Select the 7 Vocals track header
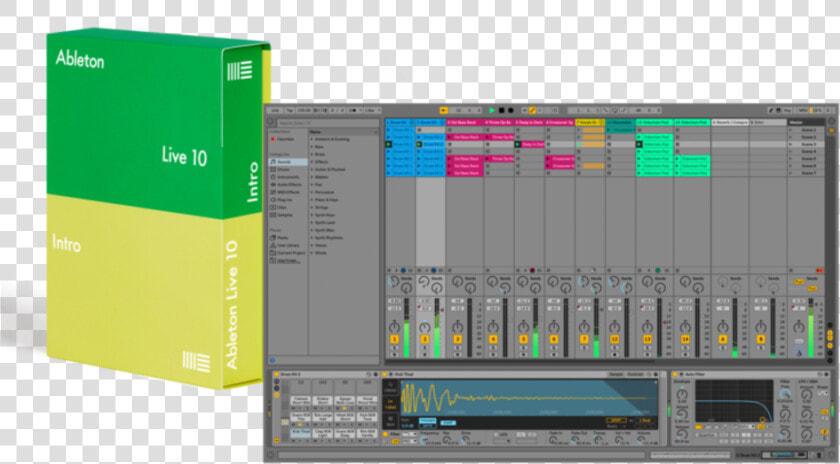The height and width of the screenshot is (464, 840). coord(590,123)
